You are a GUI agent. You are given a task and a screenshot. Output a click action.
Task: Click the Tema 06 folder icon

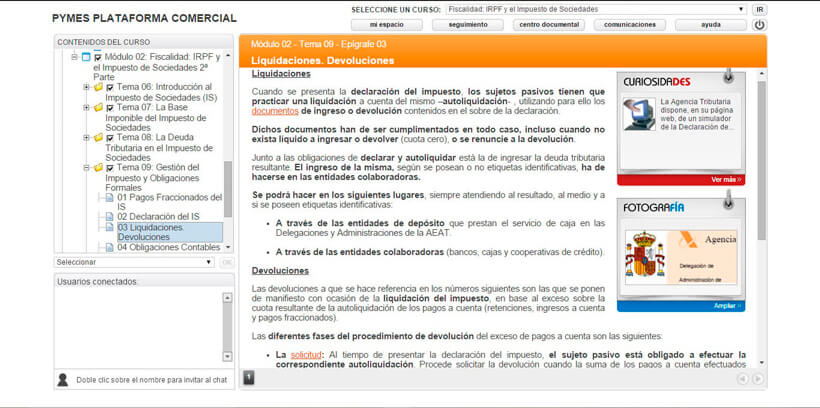click(98, 87)
